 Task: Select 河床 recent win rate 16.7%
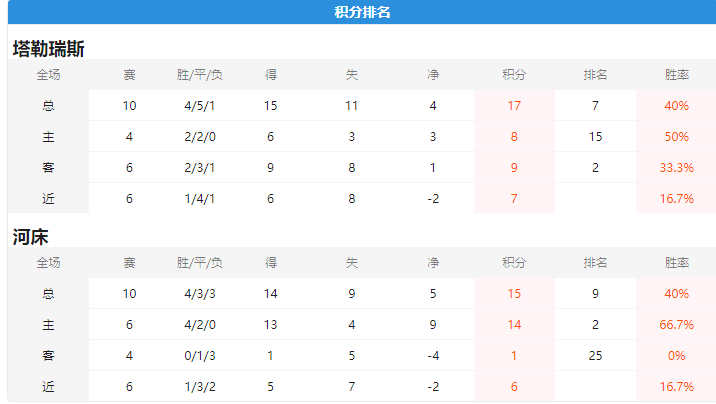(676, 387)
